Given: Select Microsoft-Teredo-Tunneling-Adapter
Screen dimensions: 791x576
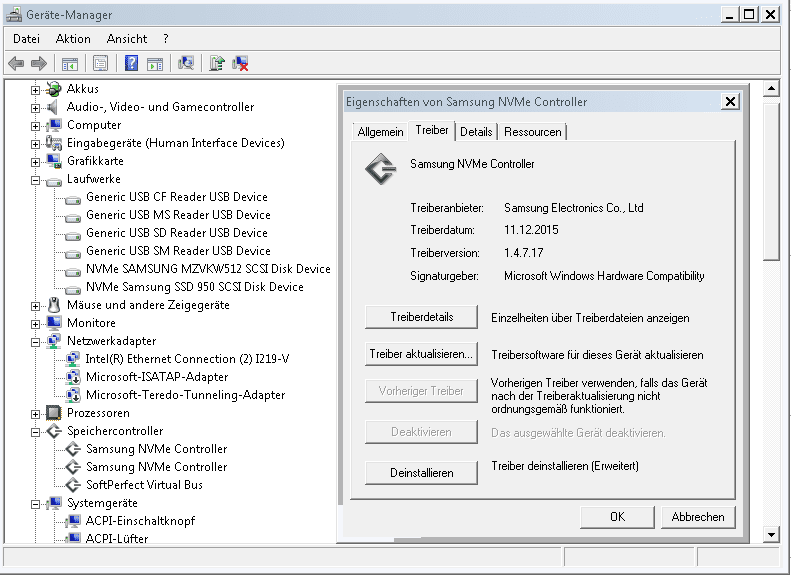Looking at the screenshot, I should [185, 395].
